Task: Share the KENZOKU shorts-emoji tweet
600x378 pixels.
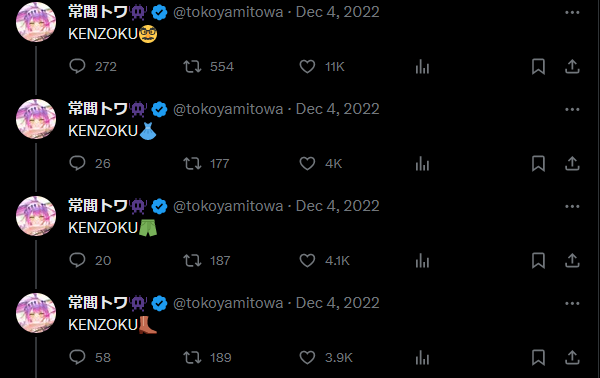Action: pos(572,261)
